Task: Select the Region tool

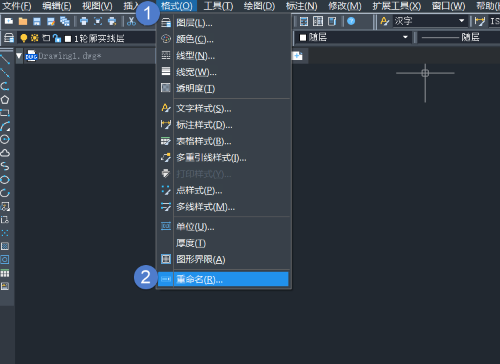Action: pyautogui.click(x=5, y=259)
